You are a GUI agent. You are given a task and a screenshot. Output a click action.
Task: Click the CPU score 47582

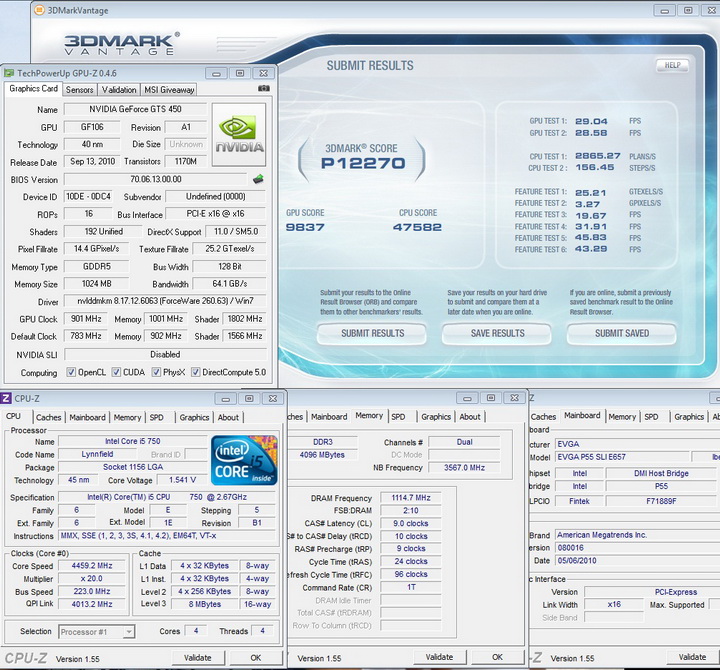[417, 227]
